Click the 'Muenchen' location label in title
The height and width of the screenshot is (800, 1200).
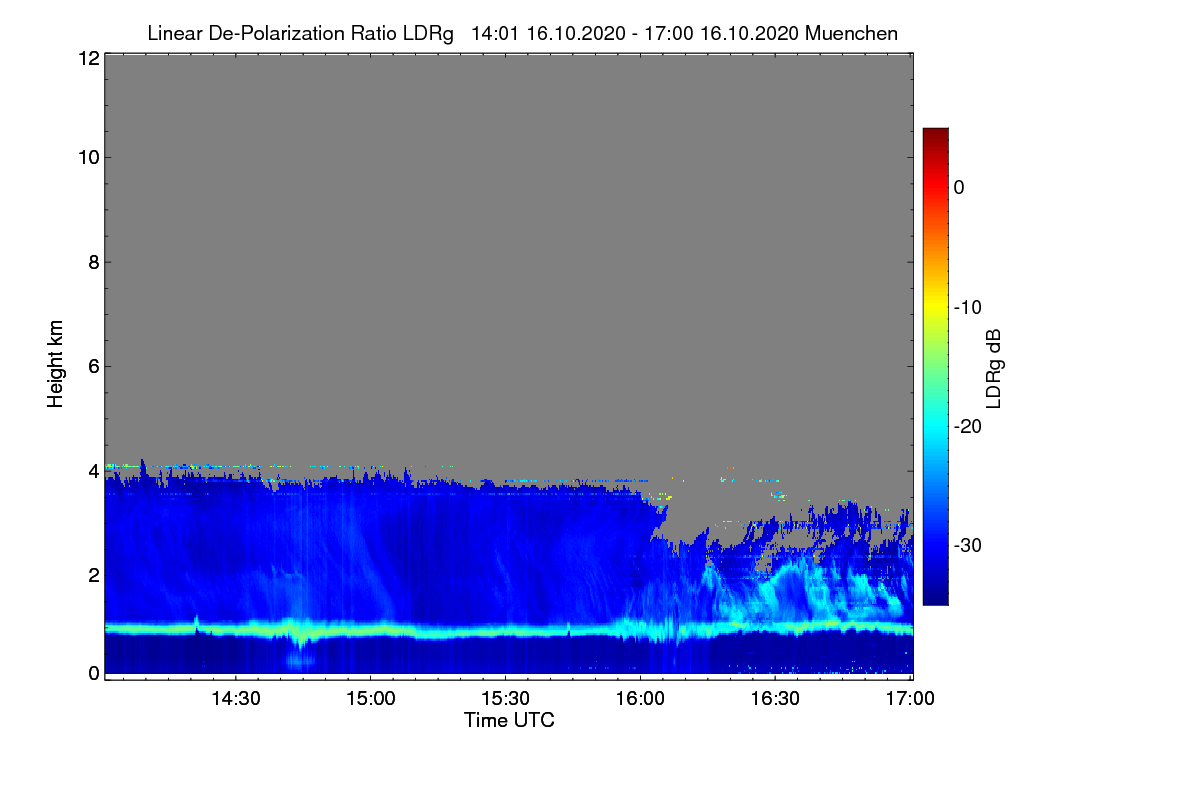(x=851, y=33)
